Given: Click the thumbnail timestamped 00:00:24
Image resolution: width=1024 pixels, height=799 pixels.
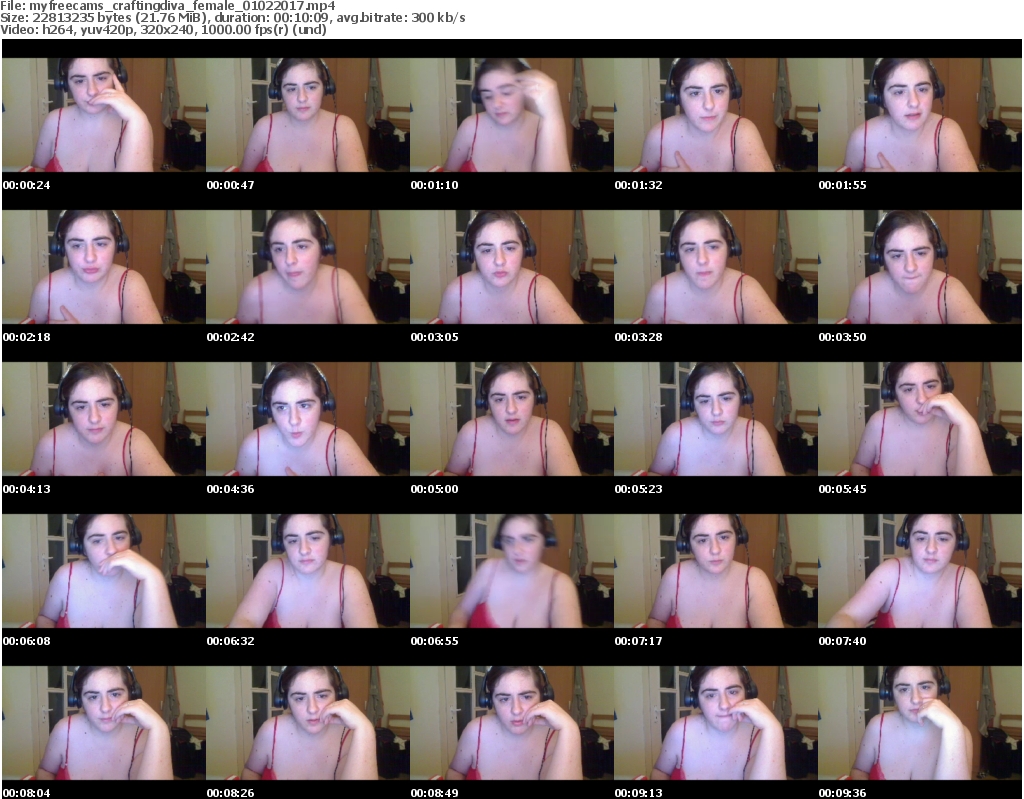Looking at the screenshot, I should point(104,114).
